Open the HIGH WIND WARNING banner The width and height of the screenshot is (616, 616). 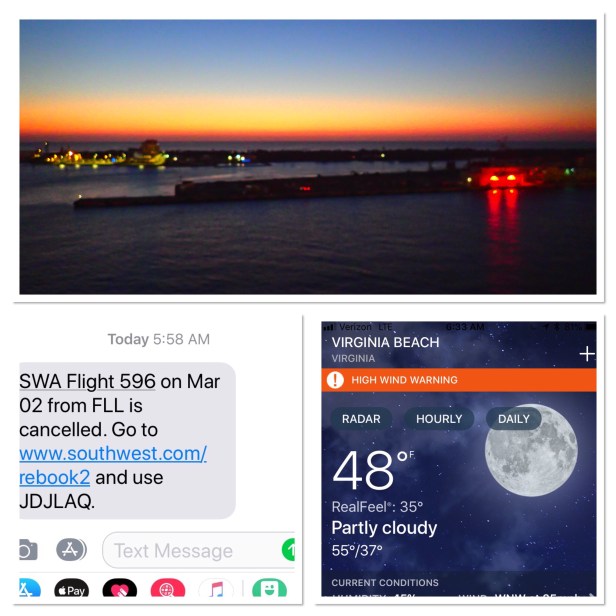[x=458, y=380]
